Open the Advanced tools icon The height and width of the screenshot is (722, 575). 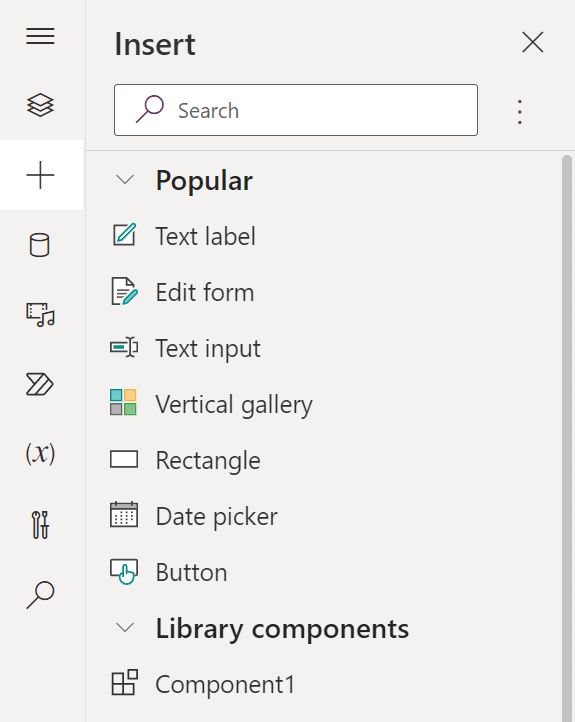(x=41, y=524)
